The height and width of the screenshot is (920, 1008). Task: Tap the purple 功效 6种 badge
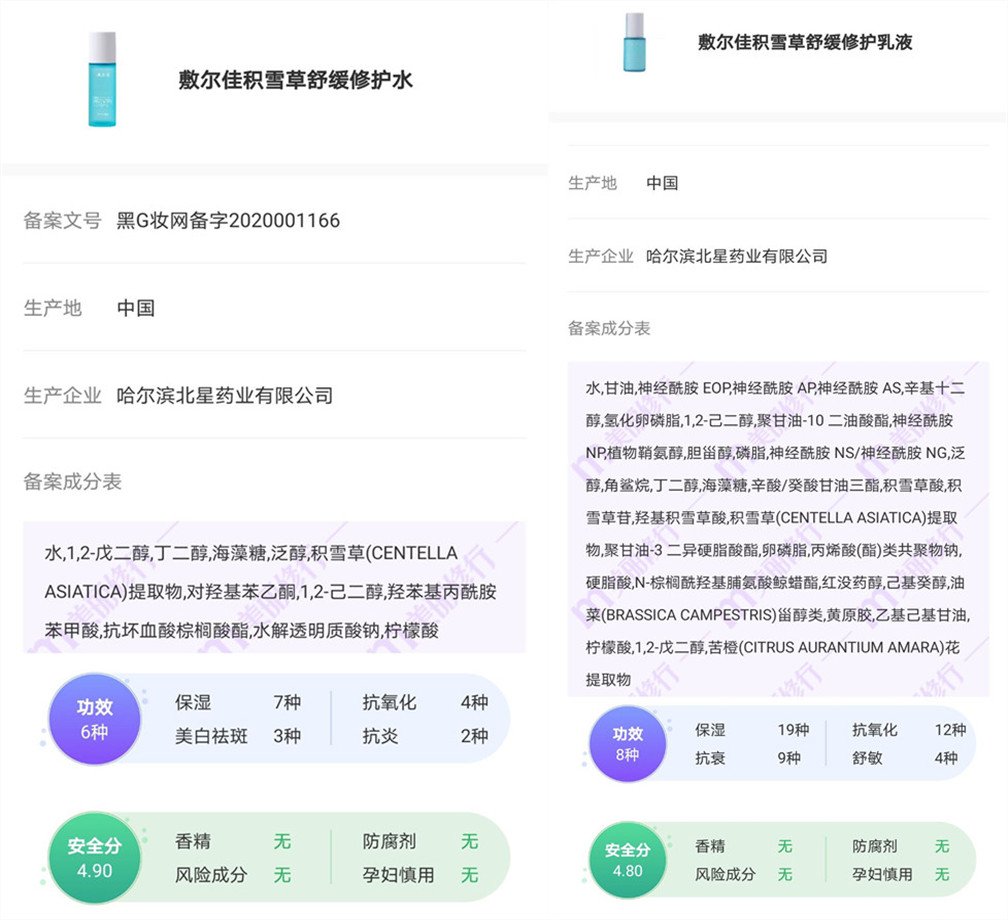pyautogui.click(x=94, y=719)
